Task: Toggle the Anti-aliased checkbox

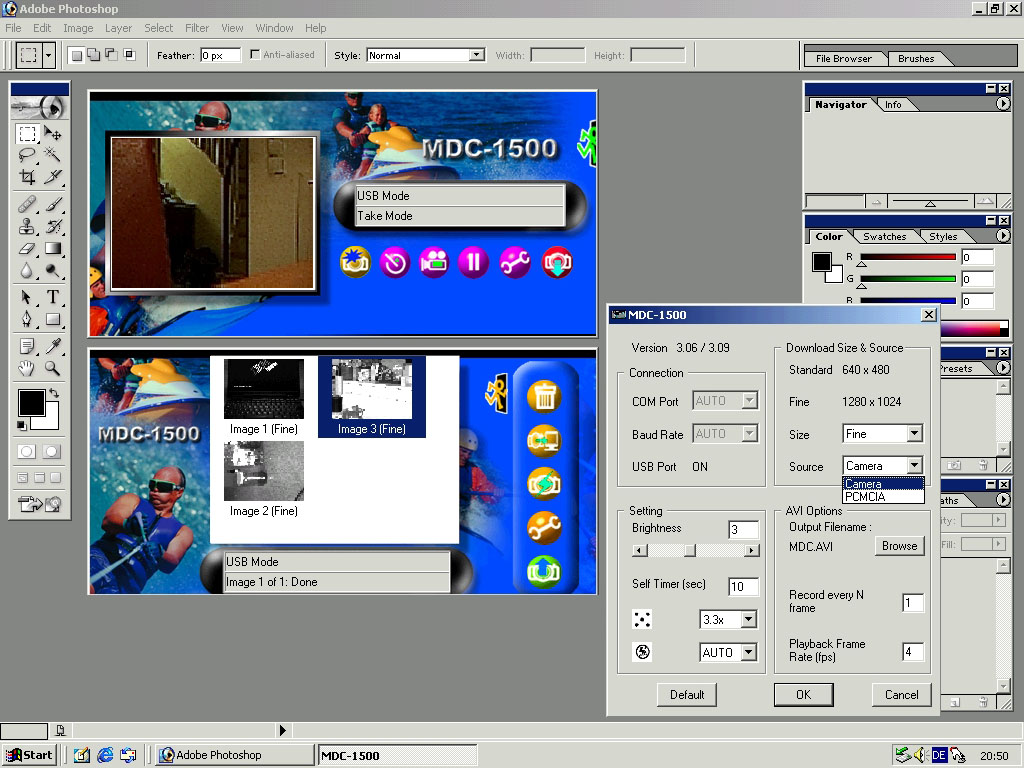Action: [x=255, y=55]
